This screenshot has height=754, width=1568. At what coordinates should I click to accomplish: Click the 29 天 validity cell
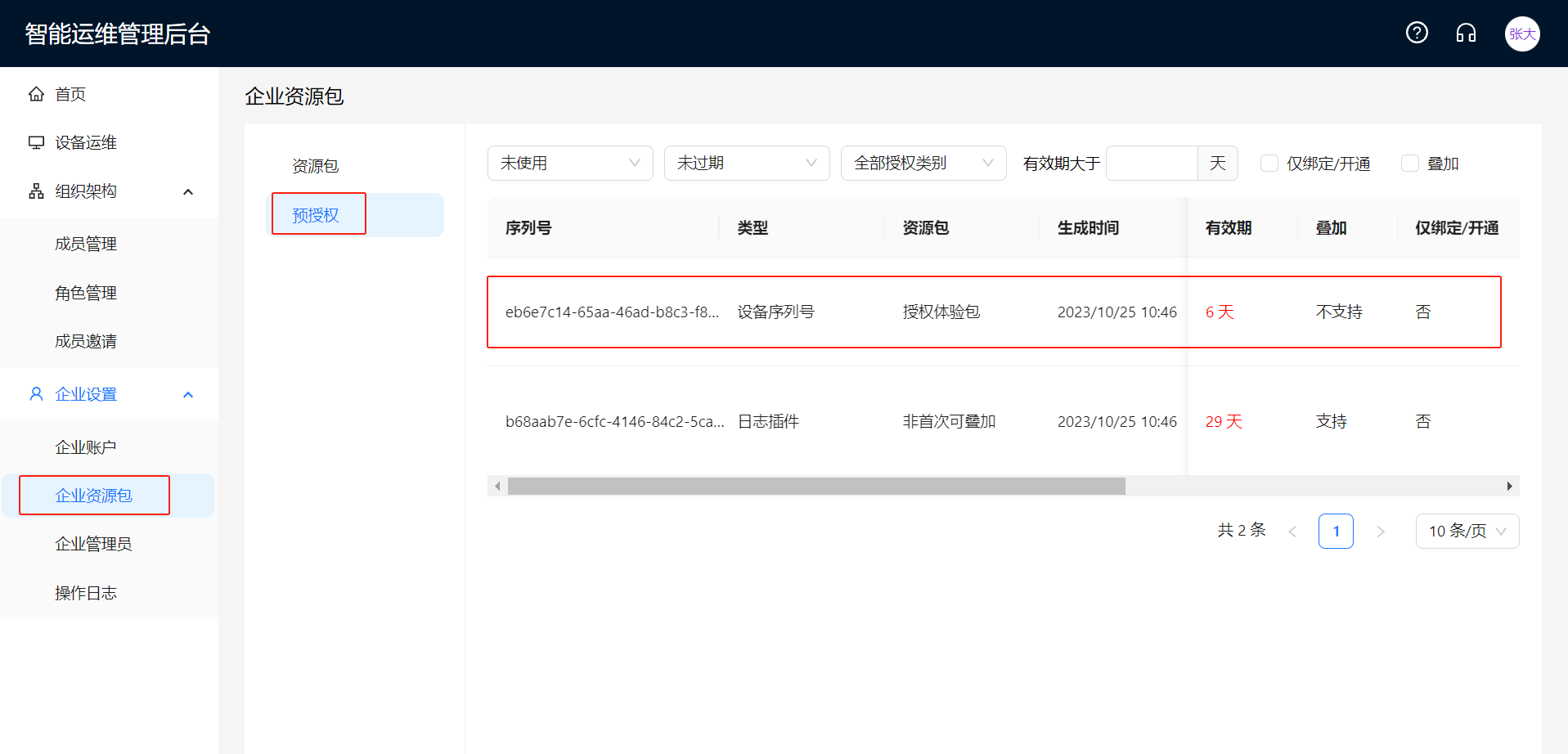(1224, 422)
